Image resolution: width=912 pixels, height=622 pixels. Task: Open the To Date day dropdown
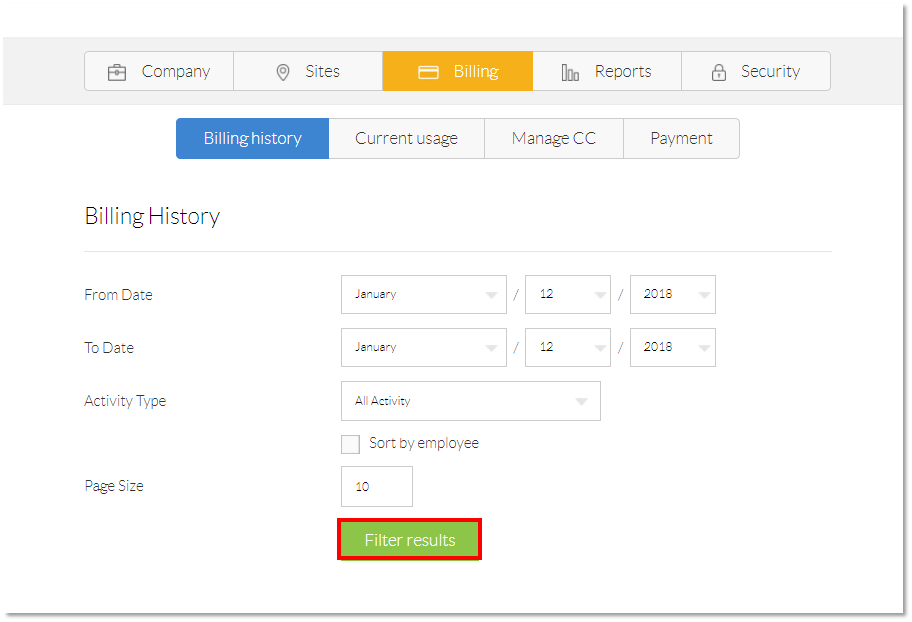[568, 347]
